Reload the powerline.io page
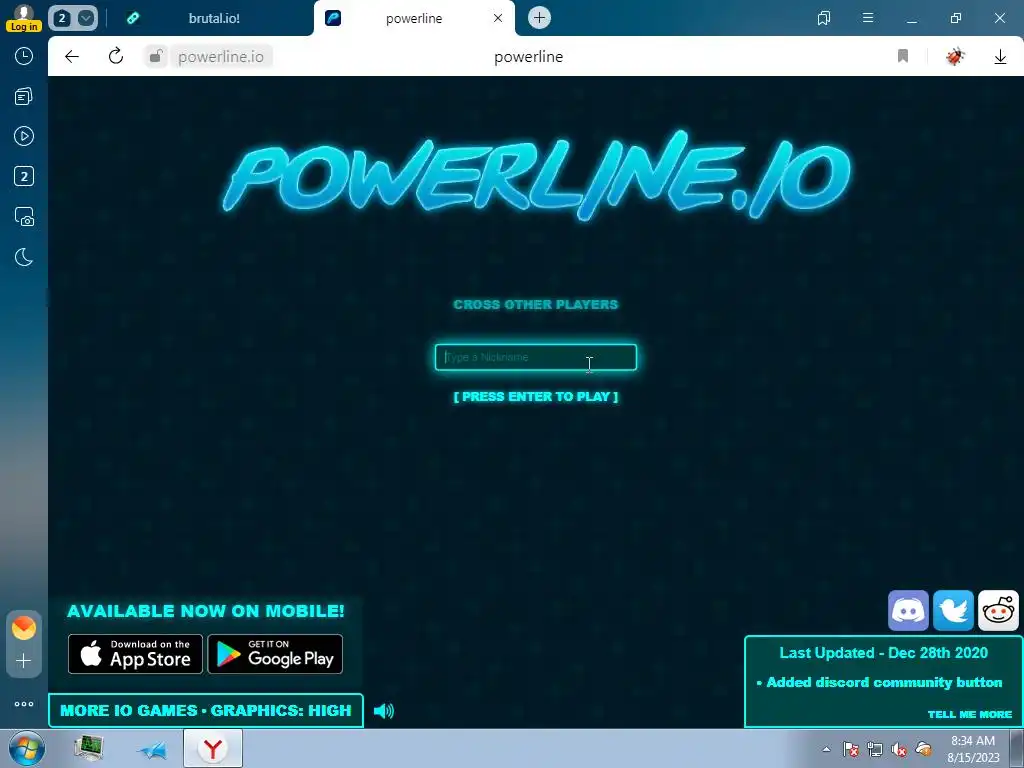Image resolution: width=1024 pixels, height=768 pixels. tap(116, 56)
